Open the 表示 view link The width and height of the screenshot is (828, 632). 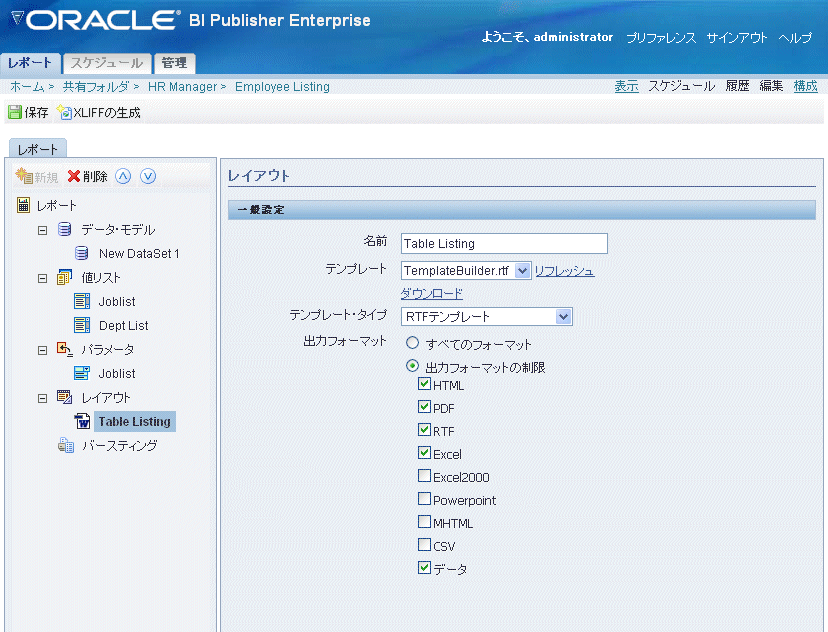627,86
